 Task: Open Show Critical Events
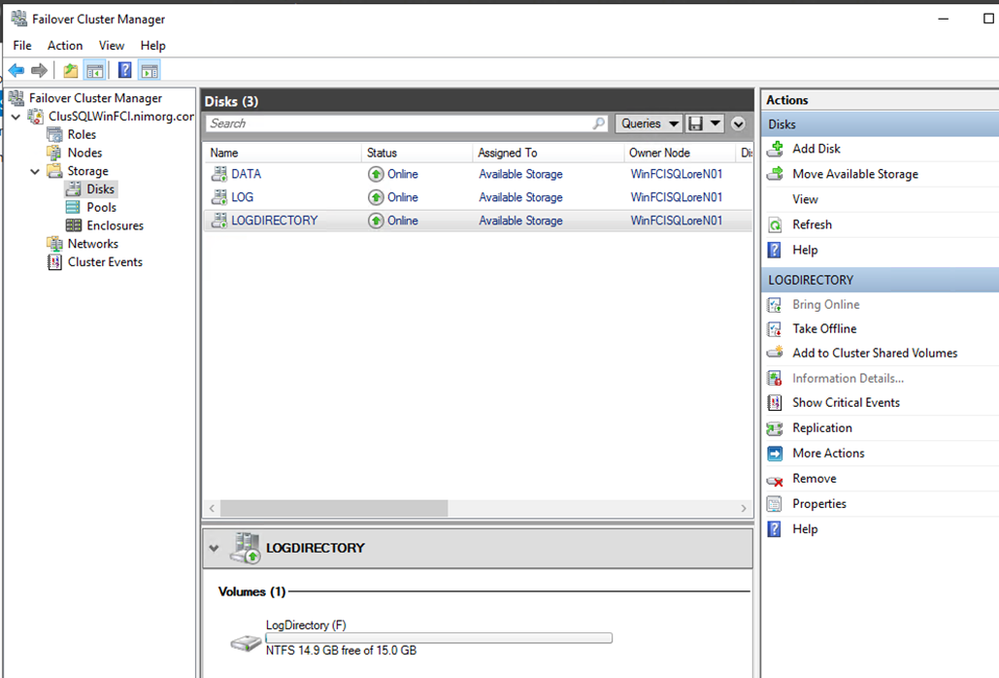tap(845, 403)
